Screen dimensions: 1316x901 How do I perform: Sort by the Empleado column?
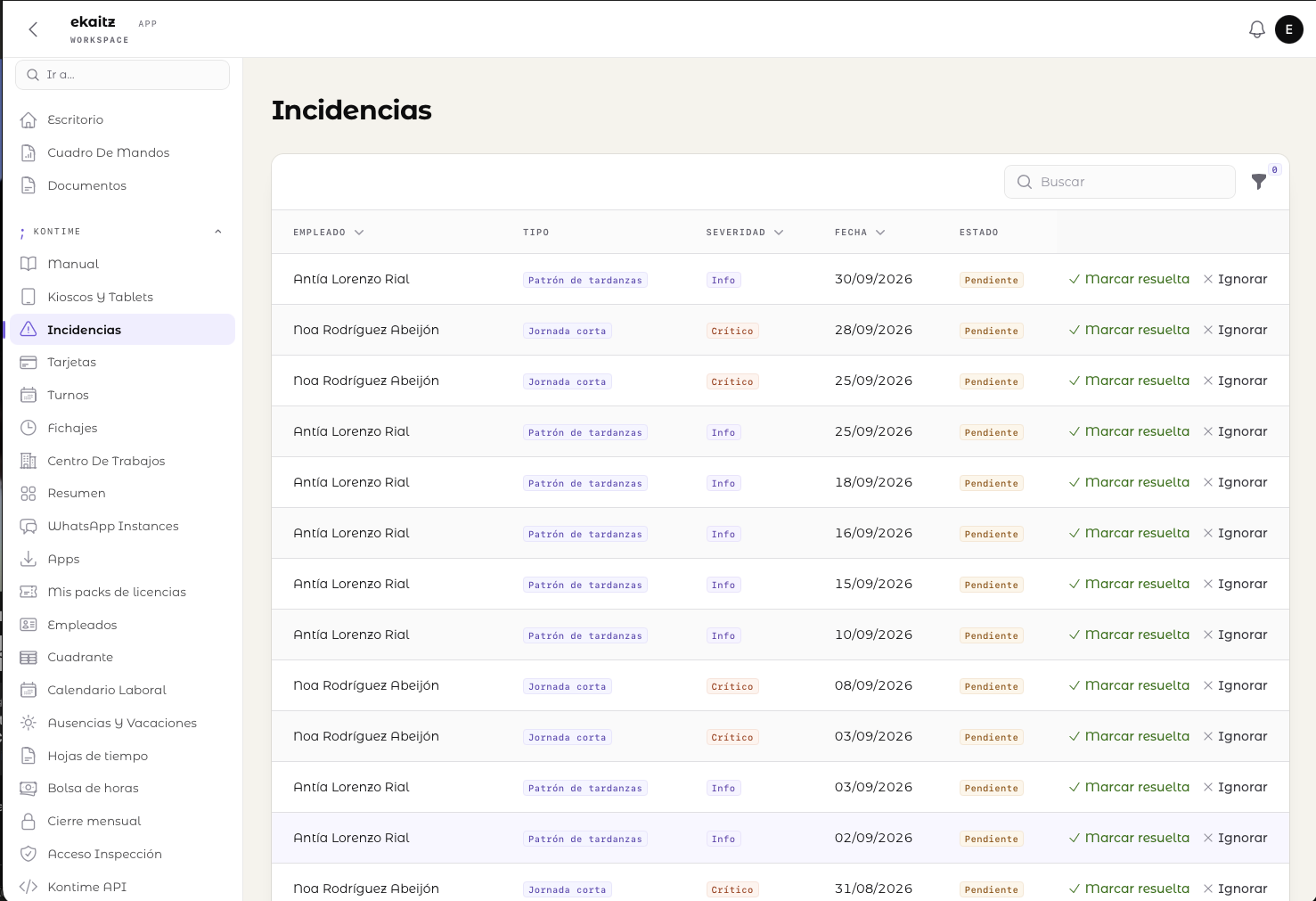tap(328, 233)
